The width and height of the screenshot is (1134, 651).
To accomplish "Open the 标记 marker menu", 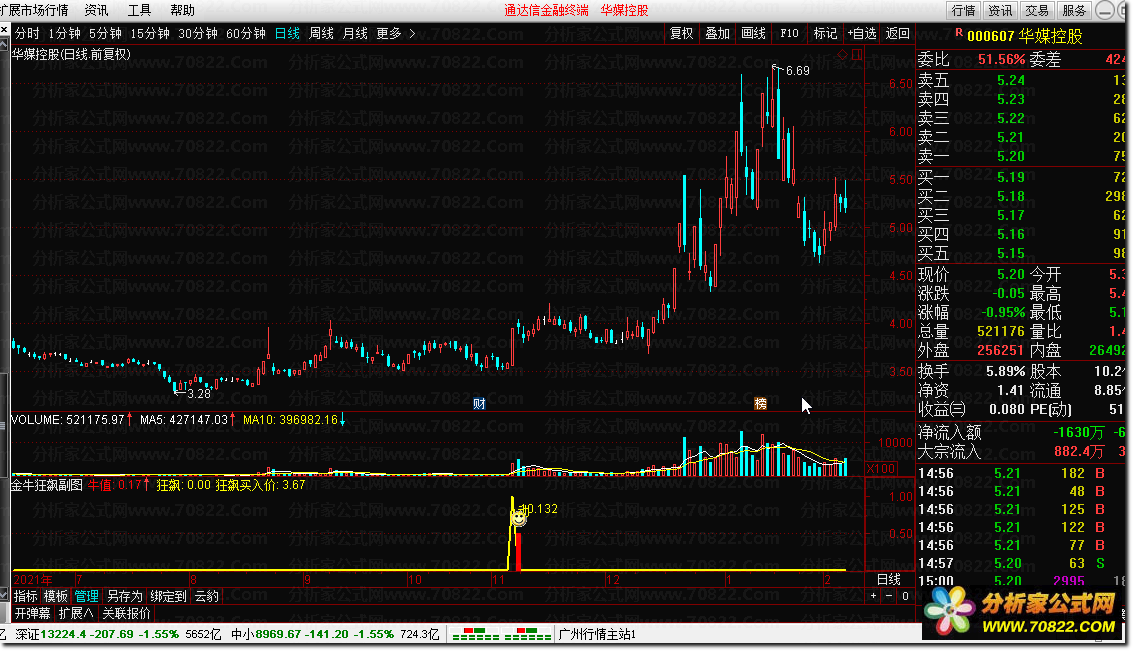I will coord(825,33).
